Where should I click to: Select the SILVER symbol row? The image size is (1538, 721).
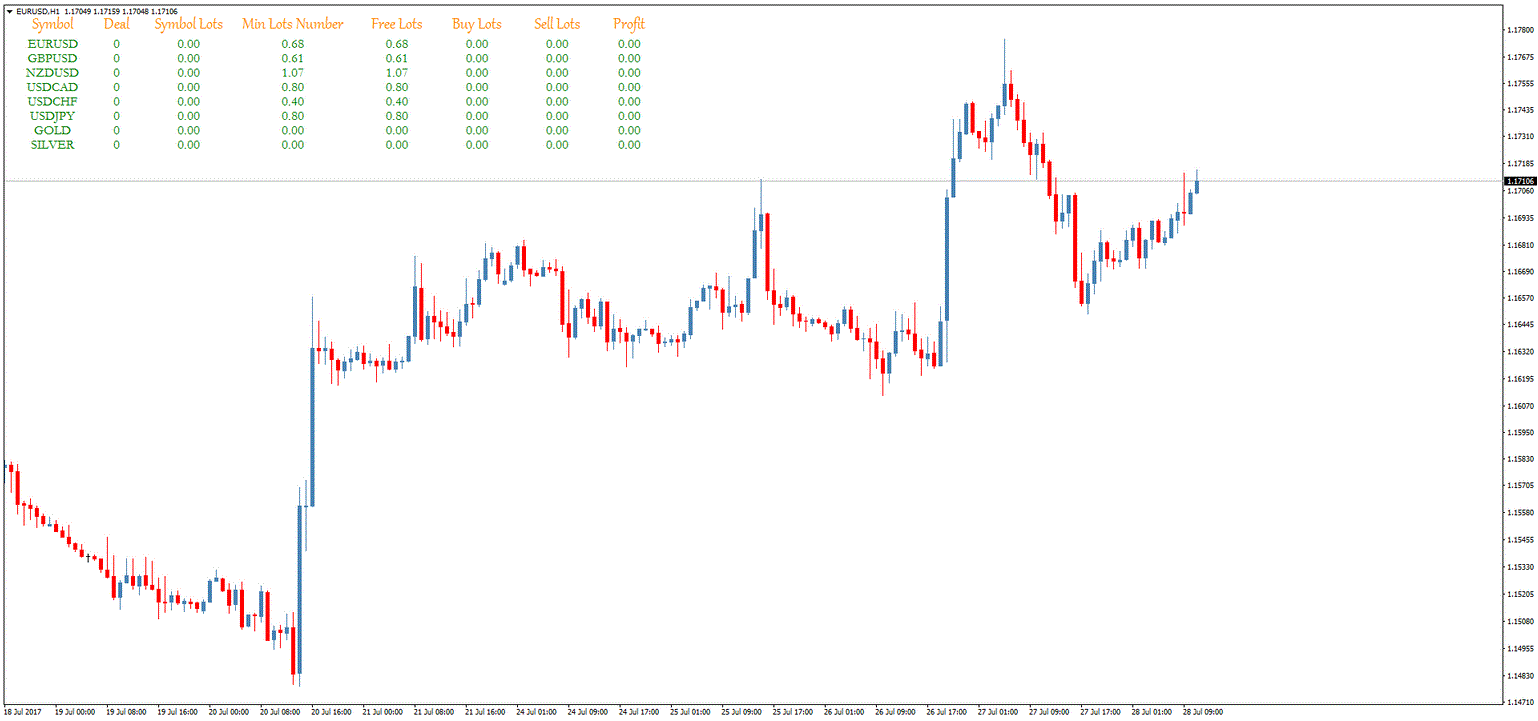[x=335, y=145]
